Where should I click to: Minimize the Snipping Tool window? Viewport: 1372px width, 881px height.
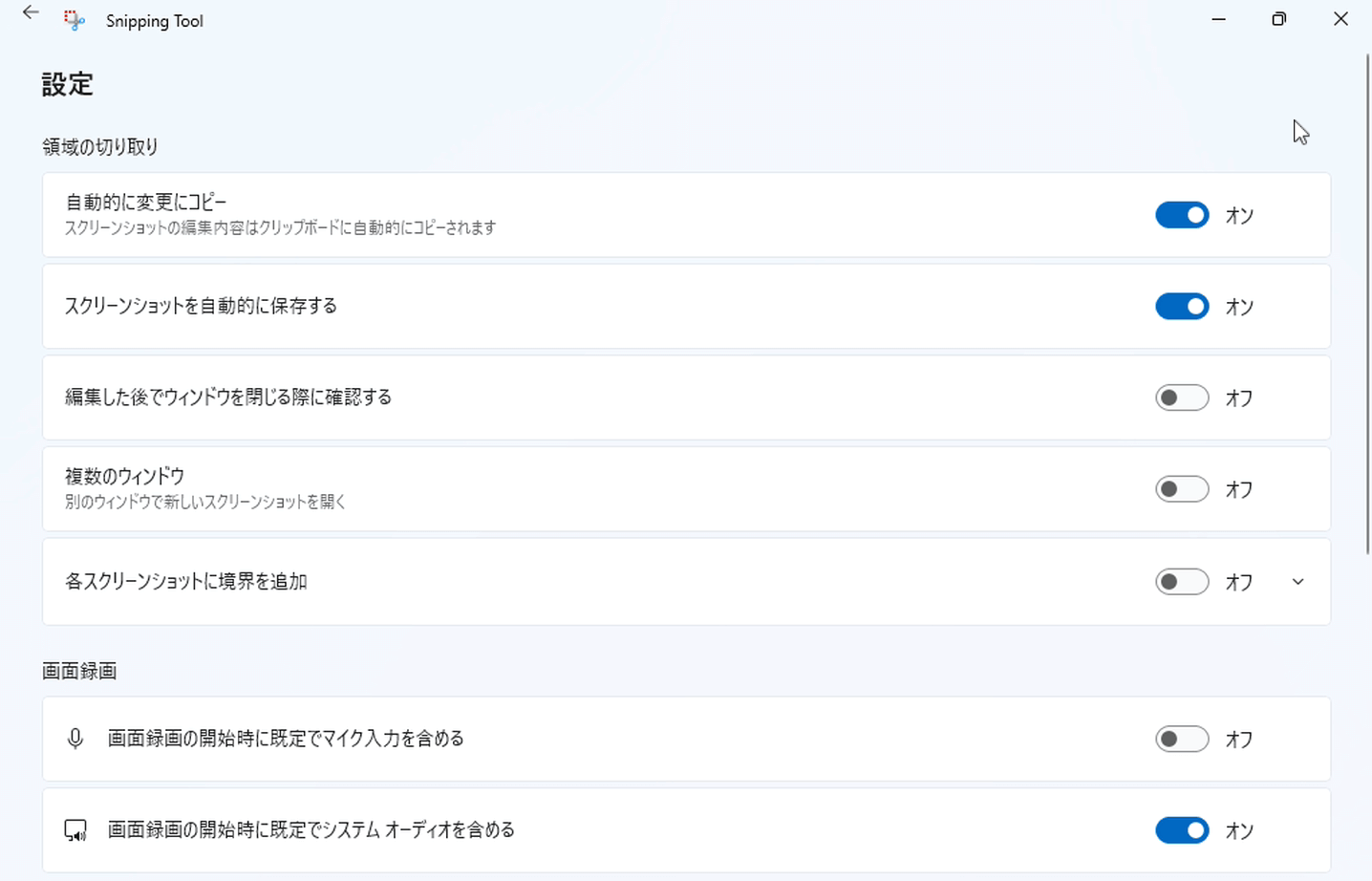tap(1218, 19)
